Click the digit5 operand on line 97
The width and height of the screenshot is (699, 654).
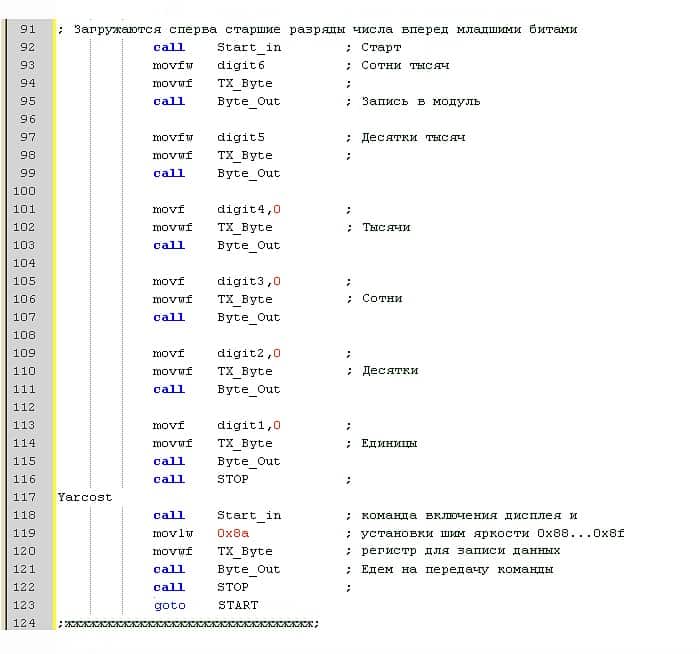coord(241,137)
